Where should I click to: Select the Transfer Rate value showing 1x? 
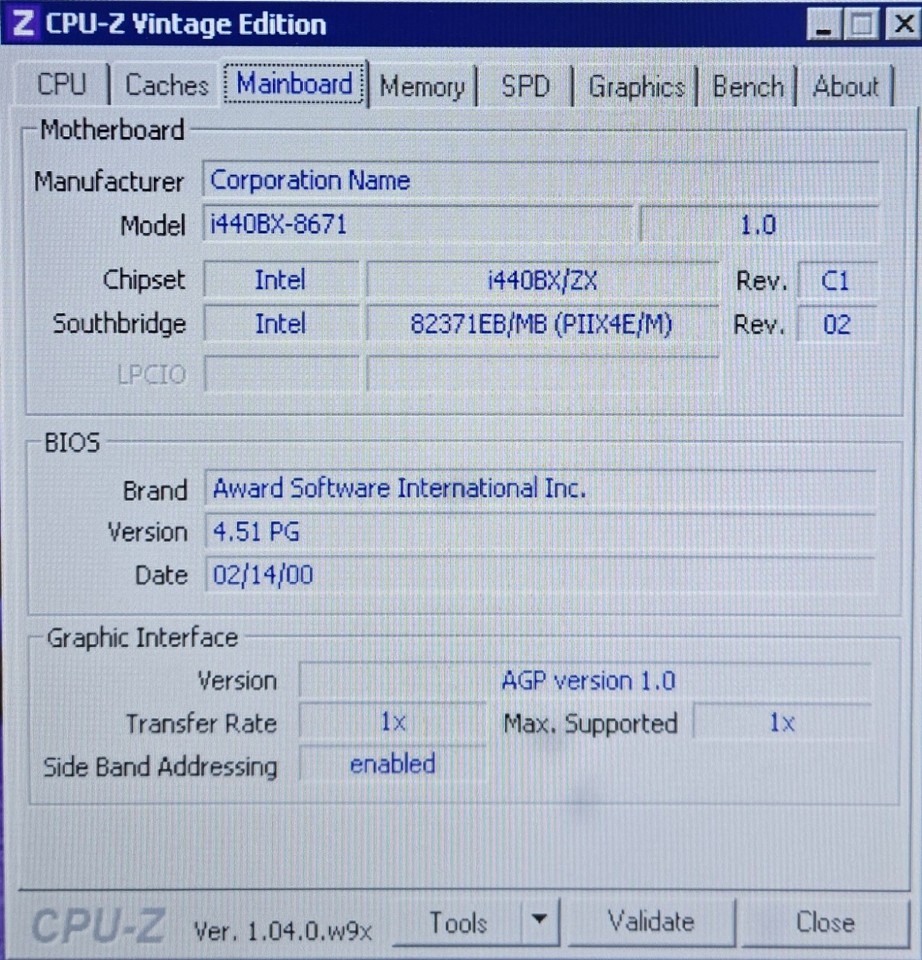point(391,723)
